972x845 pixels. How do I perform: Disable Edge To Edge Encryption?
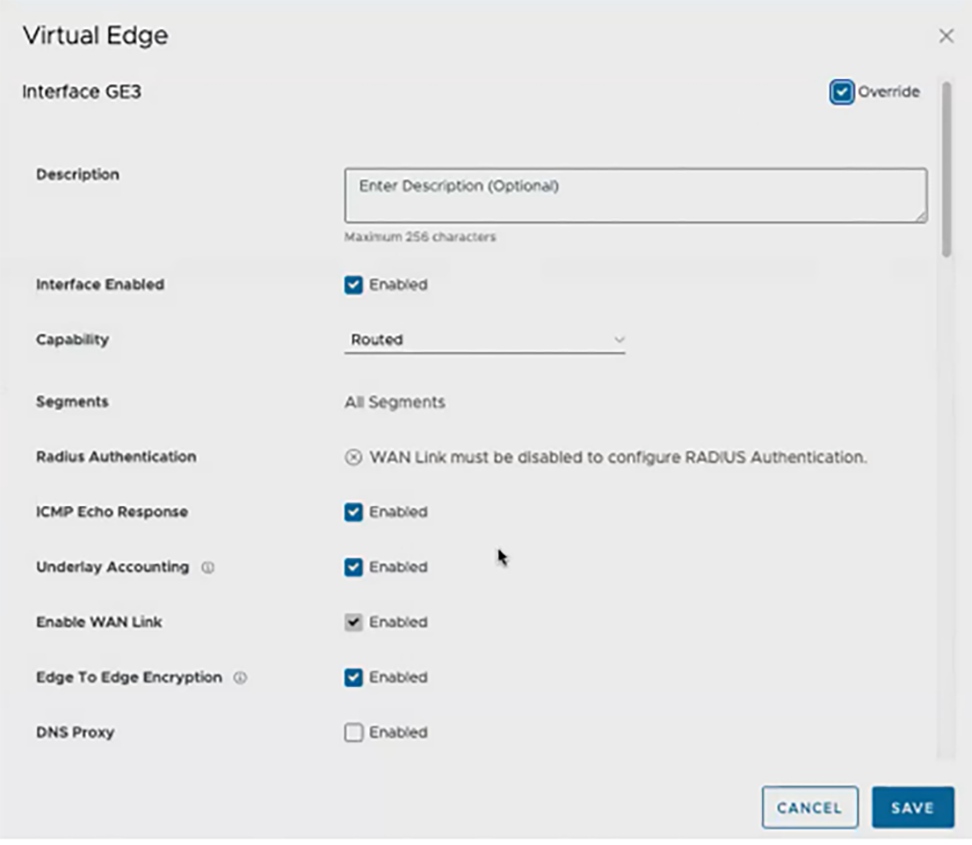coord(355,677)
